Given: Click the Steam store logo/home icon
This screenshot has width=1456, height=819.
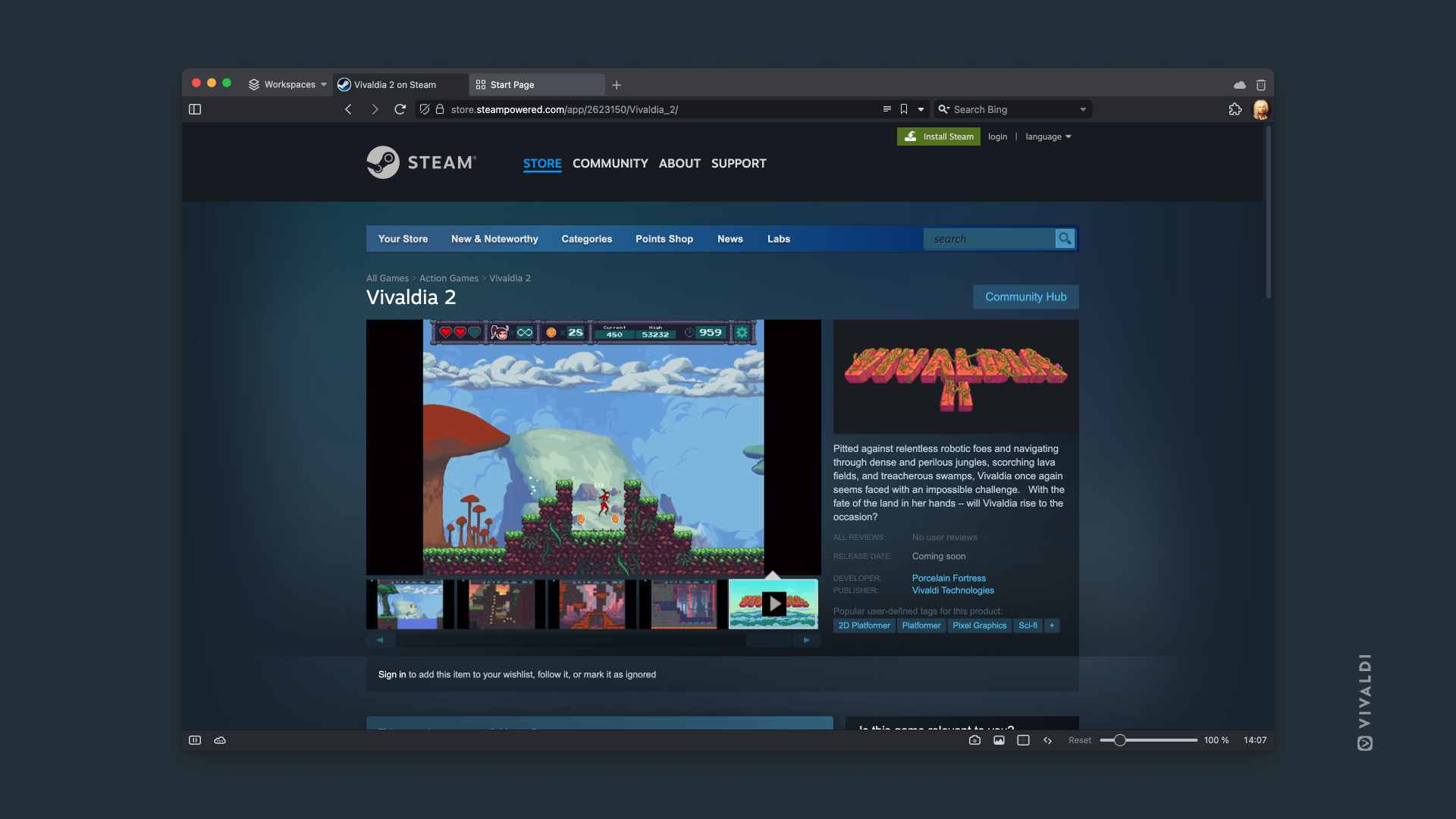Looking at the screenshot, I should pyautogui.click(x=419, y=162).
